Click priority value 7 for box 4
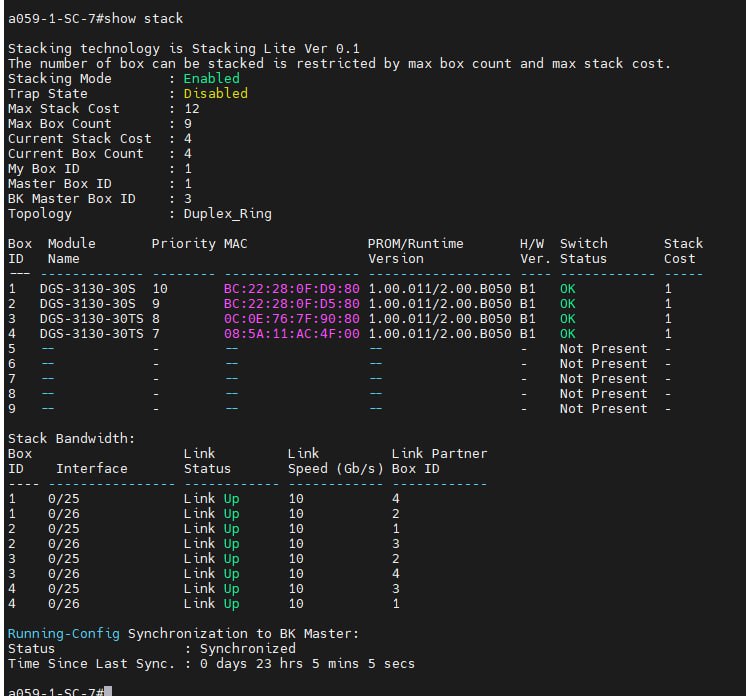 (156, 334)
